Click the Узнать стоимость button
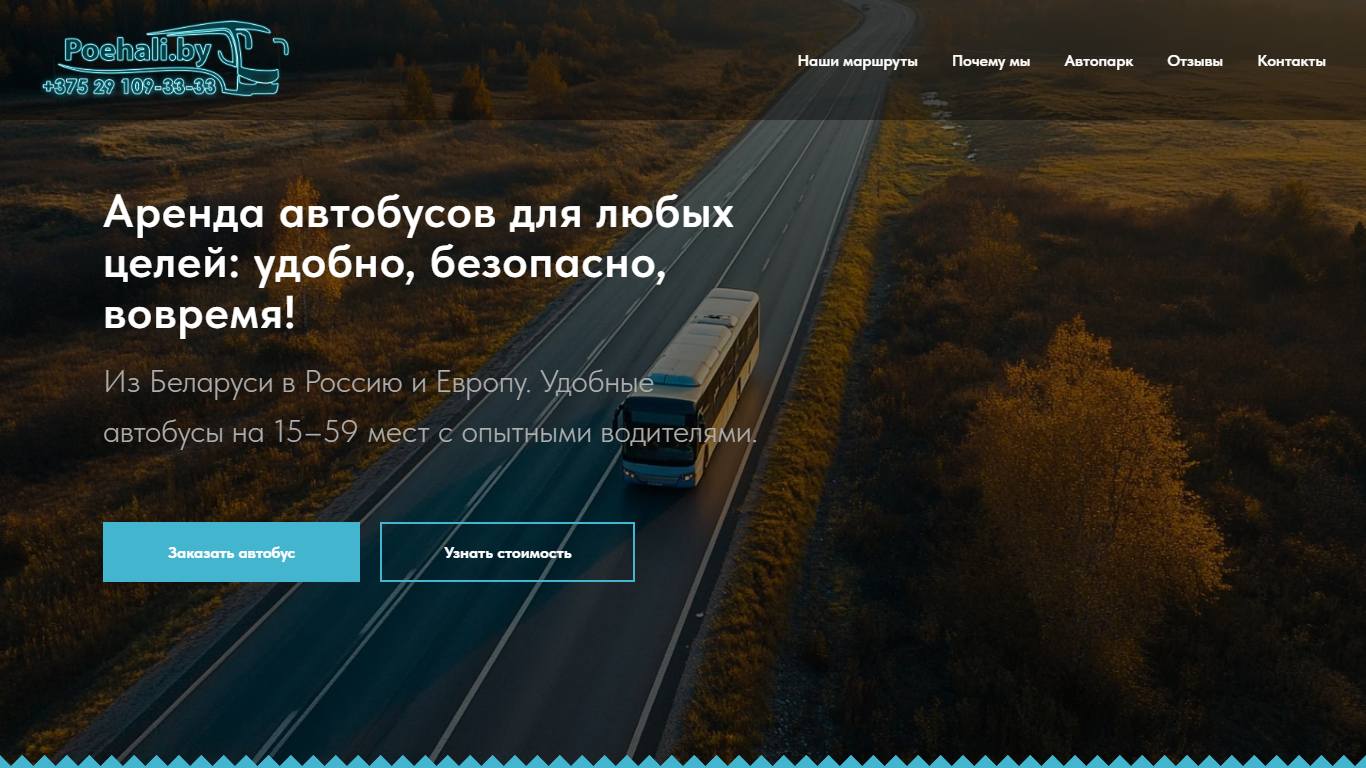The height and width of the screenshot is (768, 1366). 507,552
